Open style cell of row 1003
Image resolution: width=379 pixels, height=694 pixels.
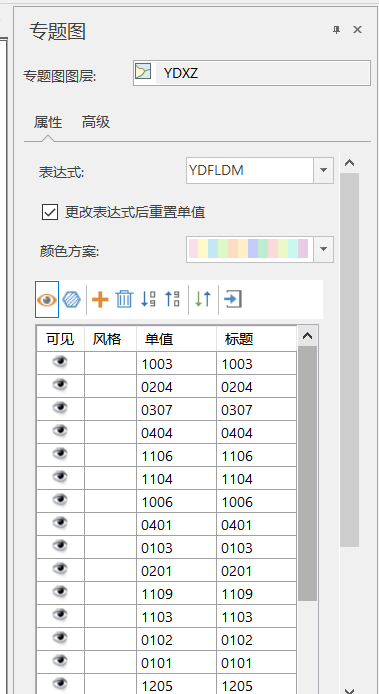(110, 363)
